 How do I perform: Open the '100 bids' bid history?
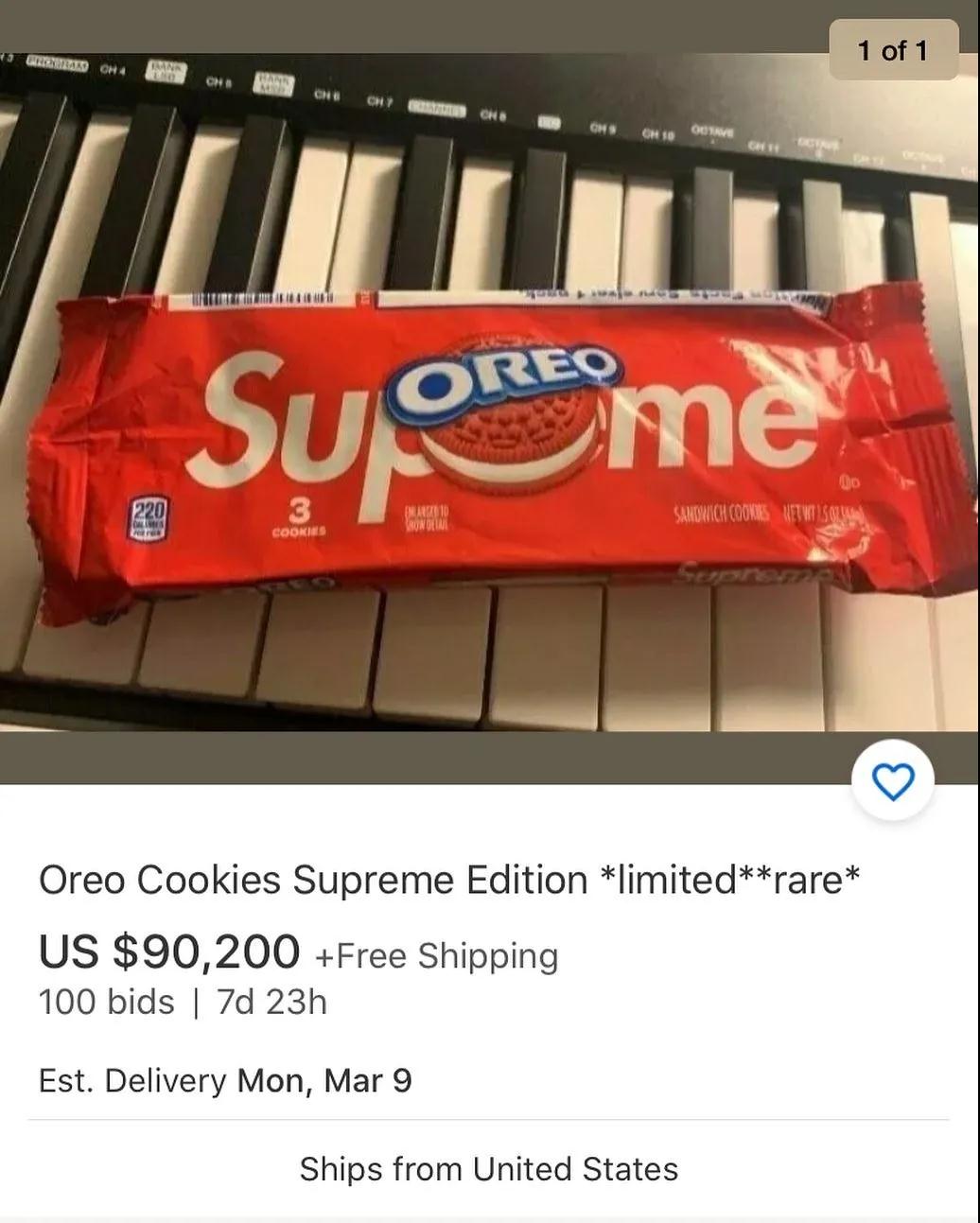coord(107,1002)
